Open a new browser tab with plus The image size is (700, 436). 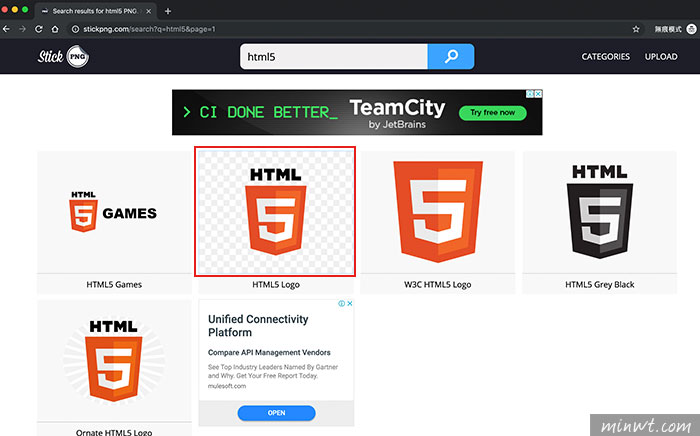click(x=167, y=10)
